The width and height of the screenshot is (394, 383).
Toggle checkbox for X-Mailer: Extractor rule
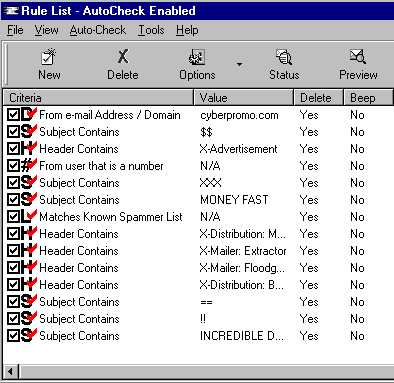click(x=13, y=251)
